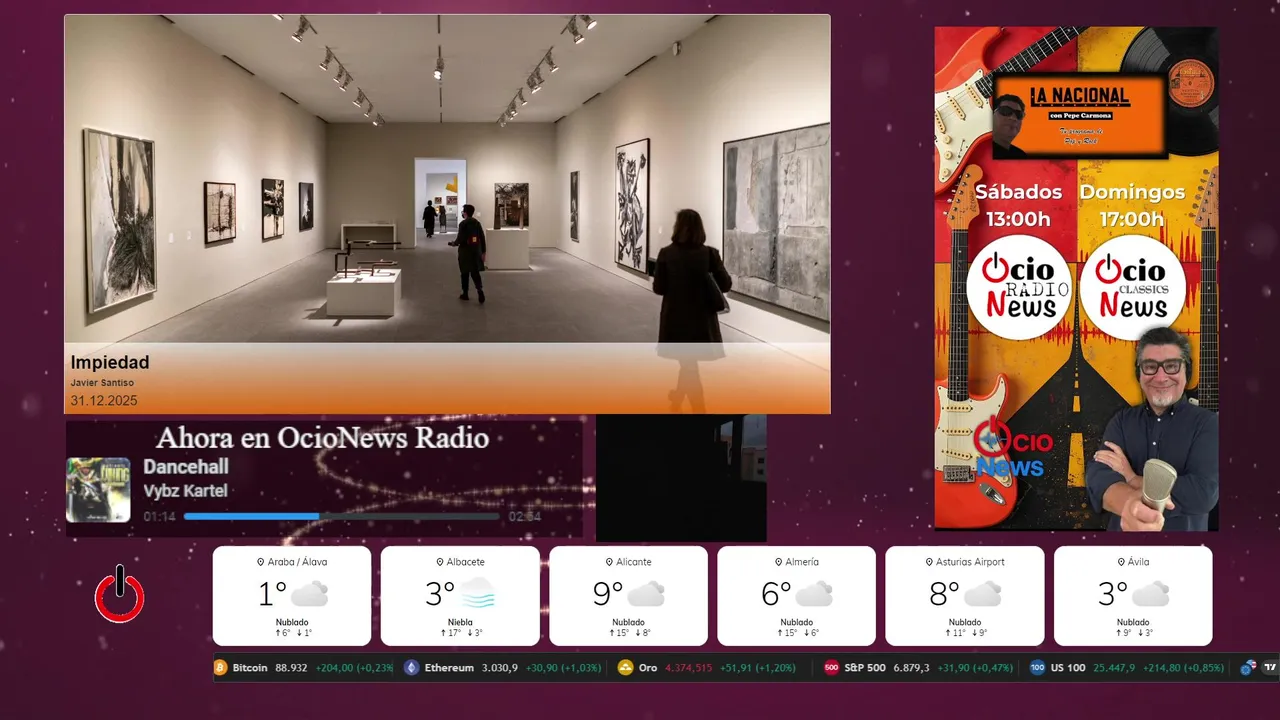Click the song progress bar
This screenshot has width=1280, height=720.
(x=342, y=516)
